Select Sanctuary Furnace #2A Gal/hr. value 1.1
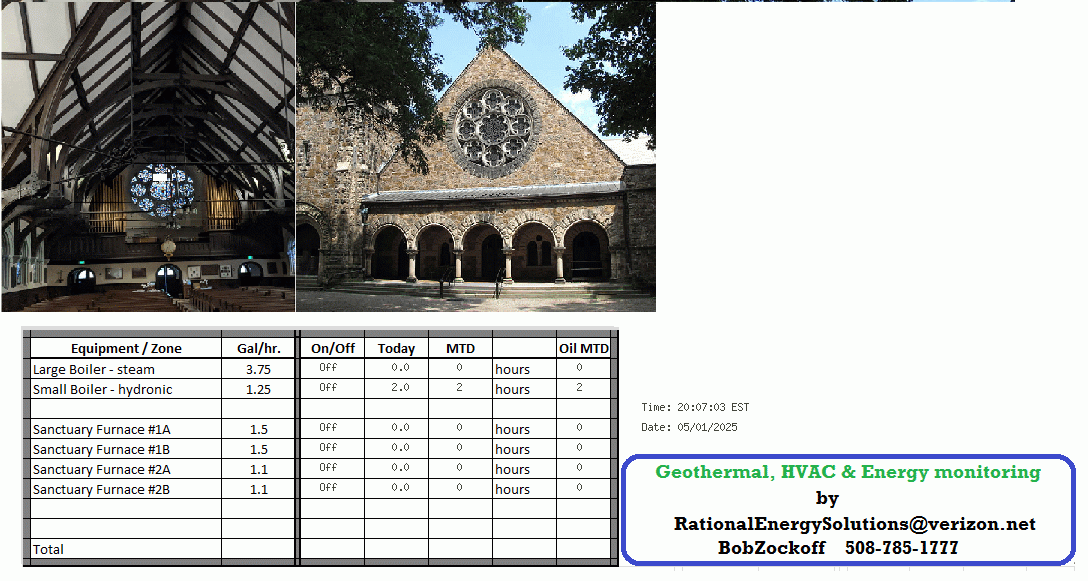The height and width of the screenshot is (581, 1088). (x=259, y=470)
